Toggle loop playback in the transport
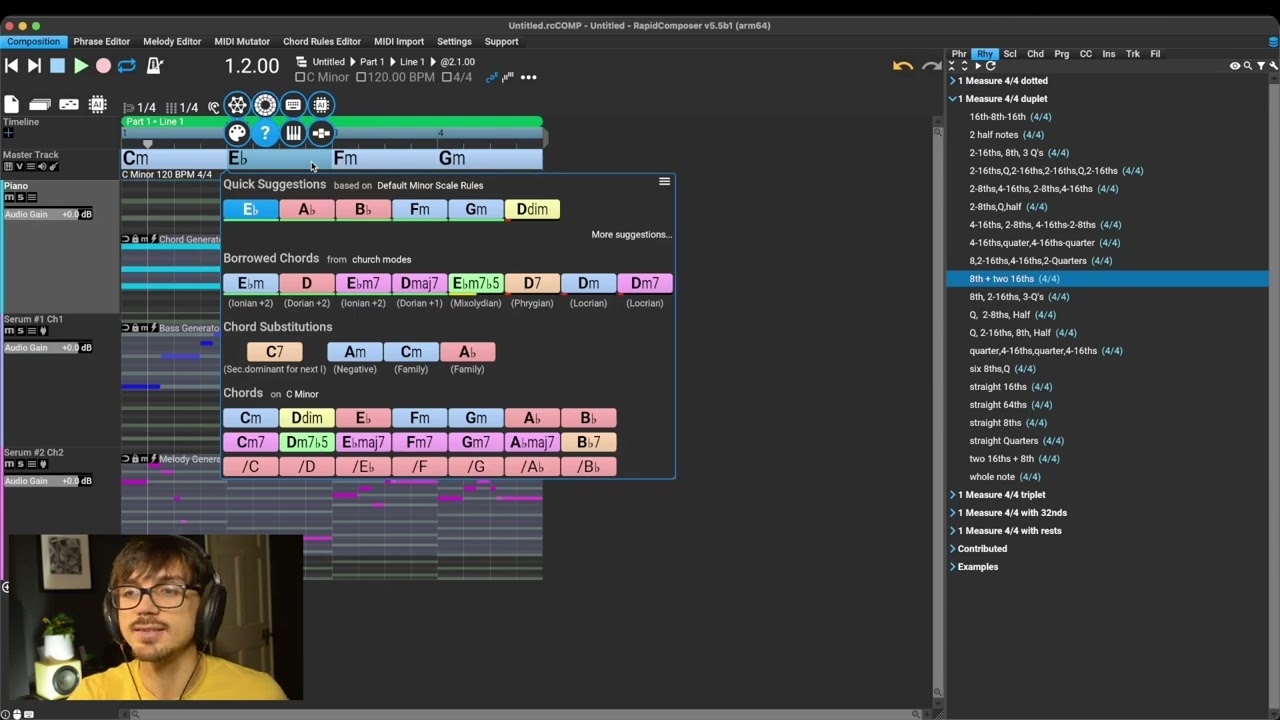 pos(127,66)
